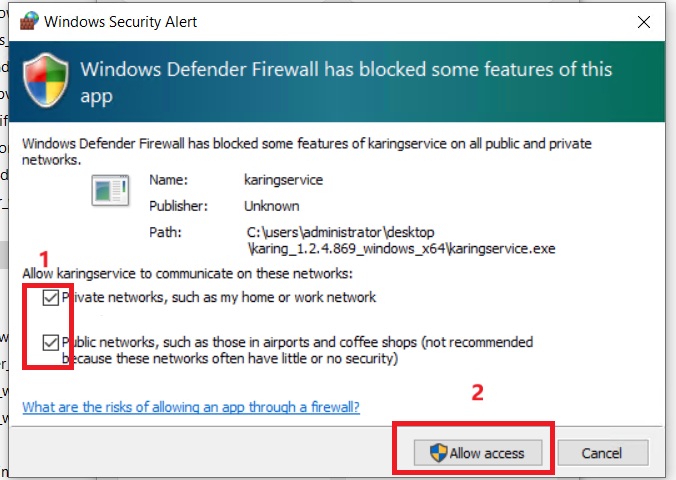Enable the Private networks checkbox

tap(50, 298)
